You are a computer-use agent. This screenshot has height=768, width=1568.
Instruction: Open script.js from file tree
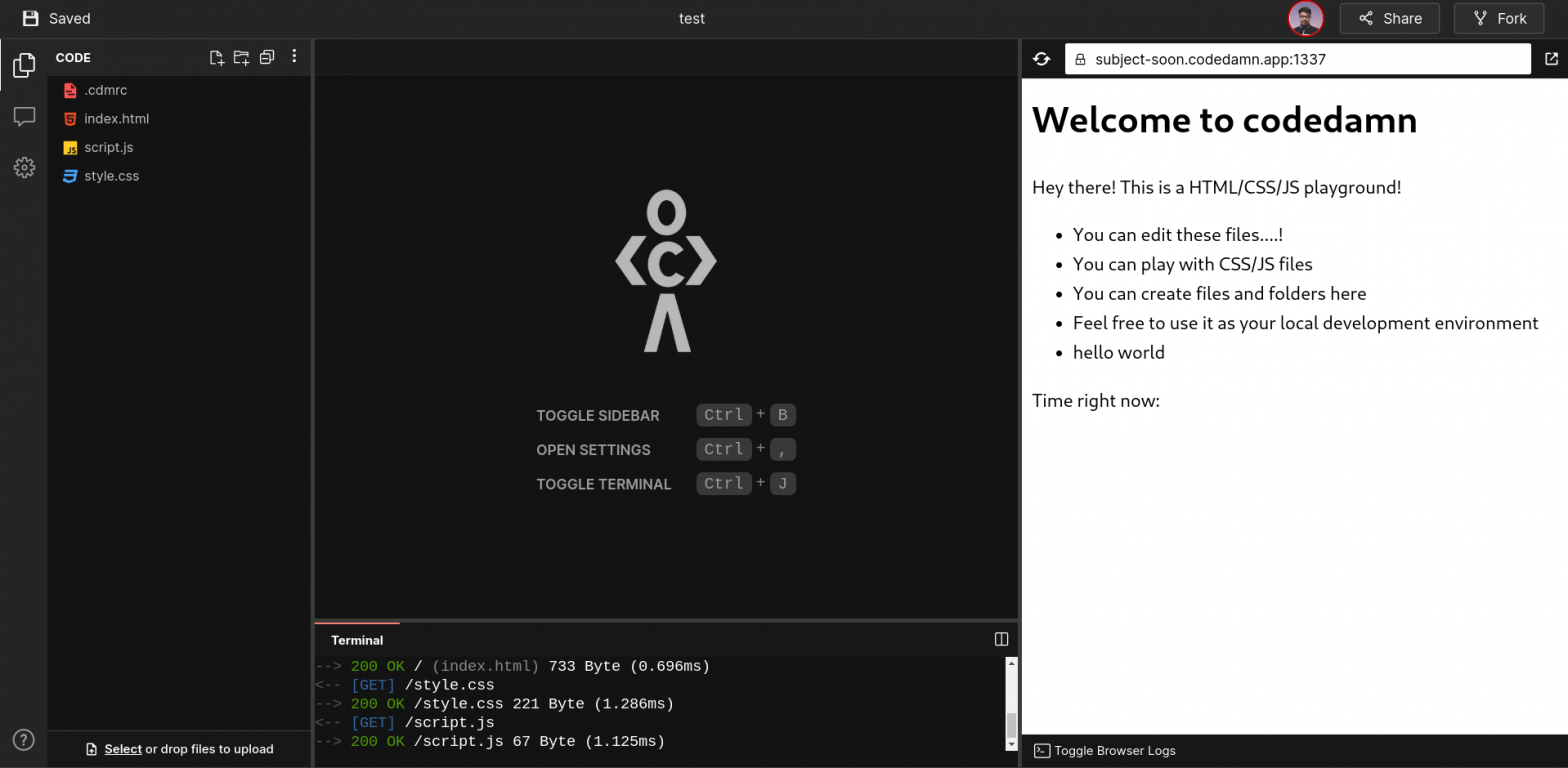(108, 147)
